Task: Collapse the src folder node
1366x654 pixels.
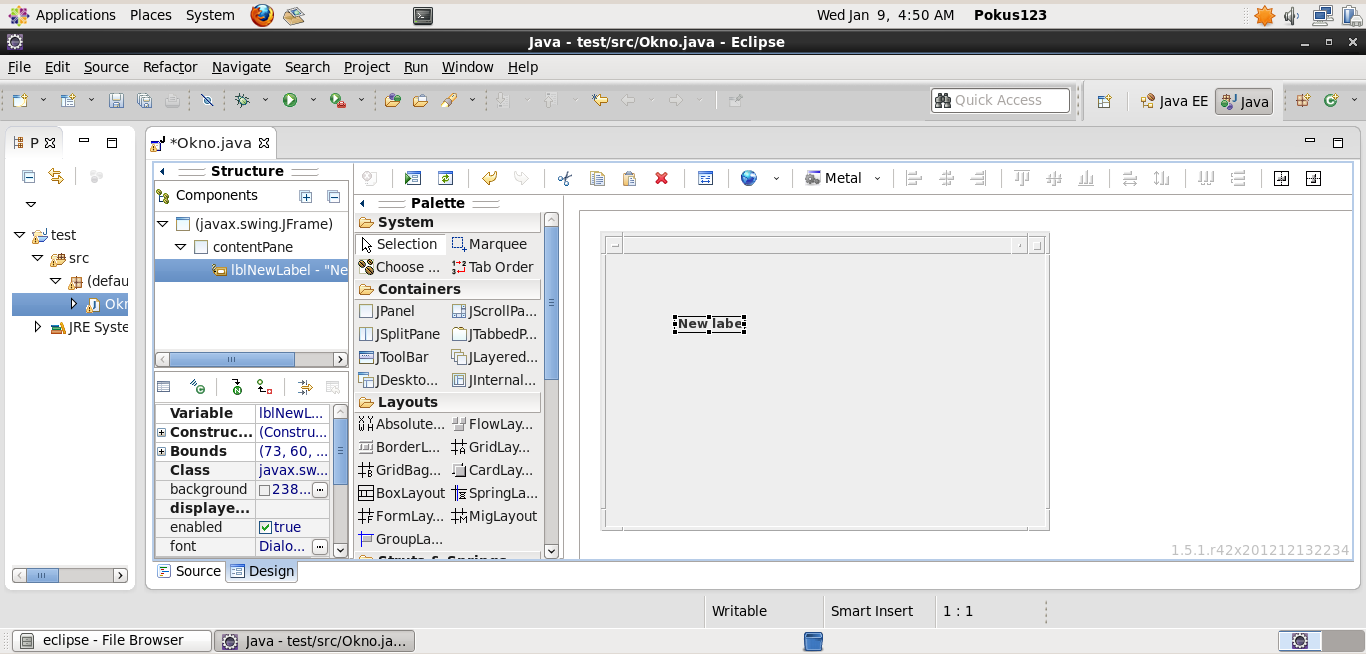Action: tap(38, 258)
